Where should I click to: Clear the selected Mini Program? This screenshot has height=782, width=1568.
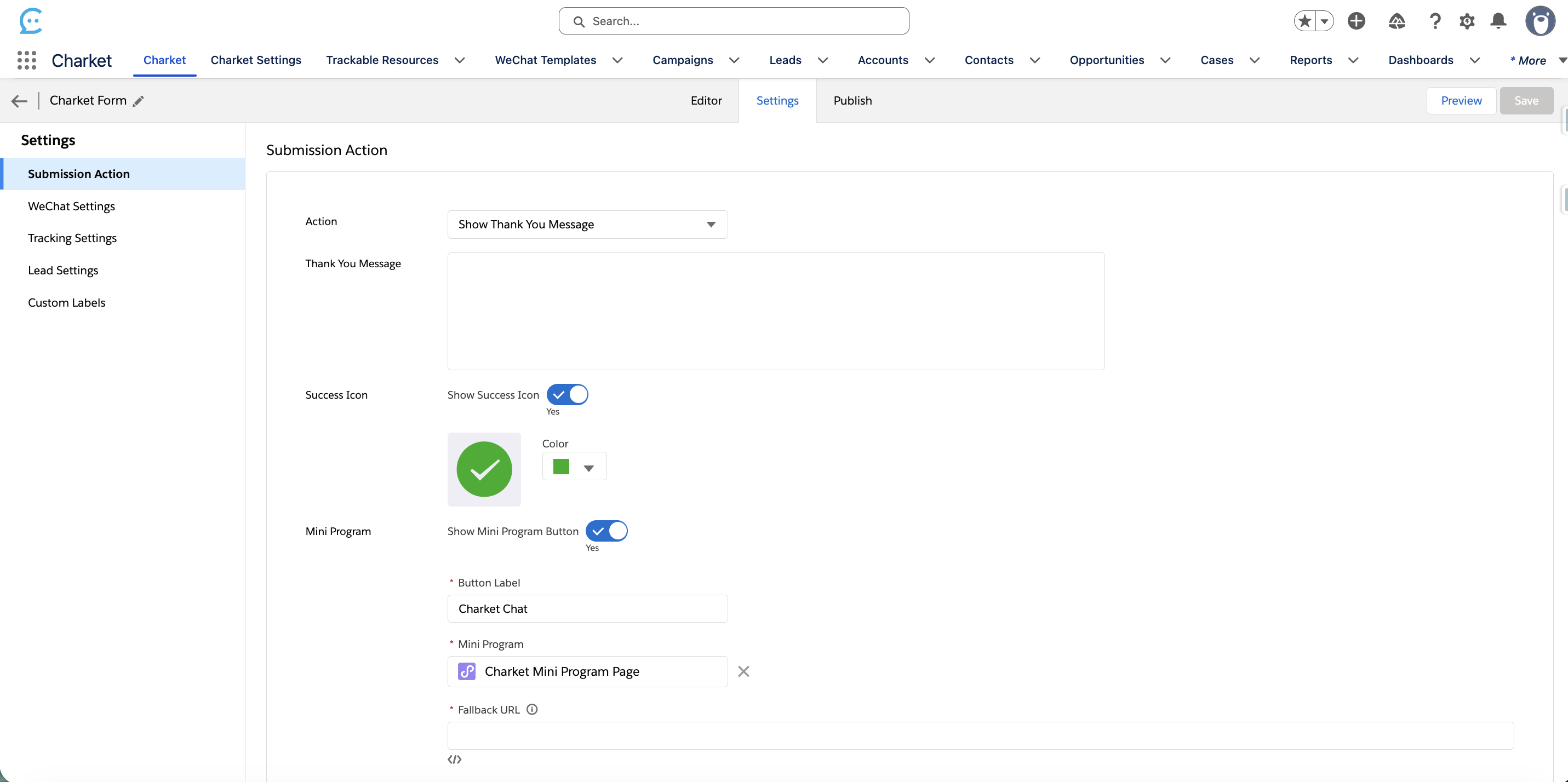[x=743, y=671]
